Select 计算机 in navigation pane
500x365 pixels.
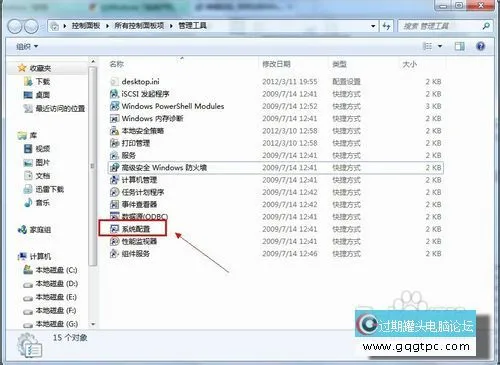pyautogui.click(x=40, y=256)
